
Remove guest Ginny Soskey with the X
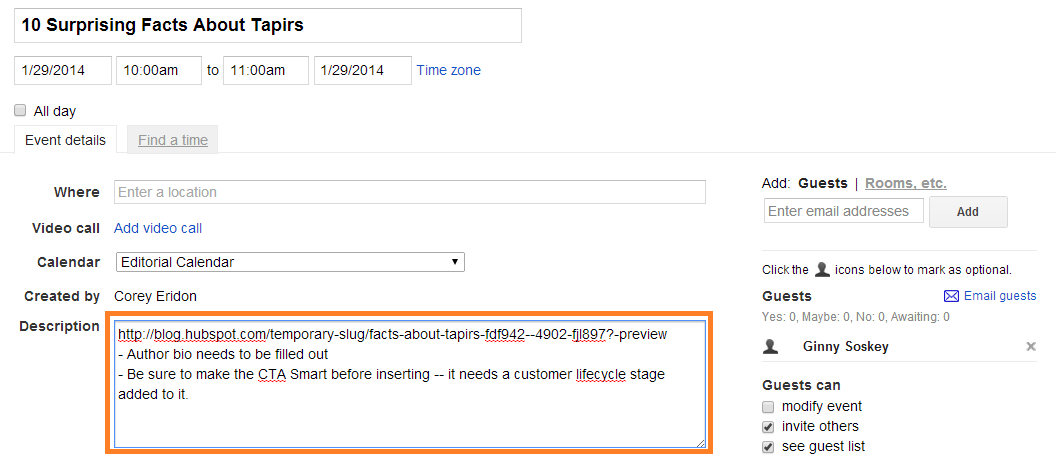[x=1031, y=346]
